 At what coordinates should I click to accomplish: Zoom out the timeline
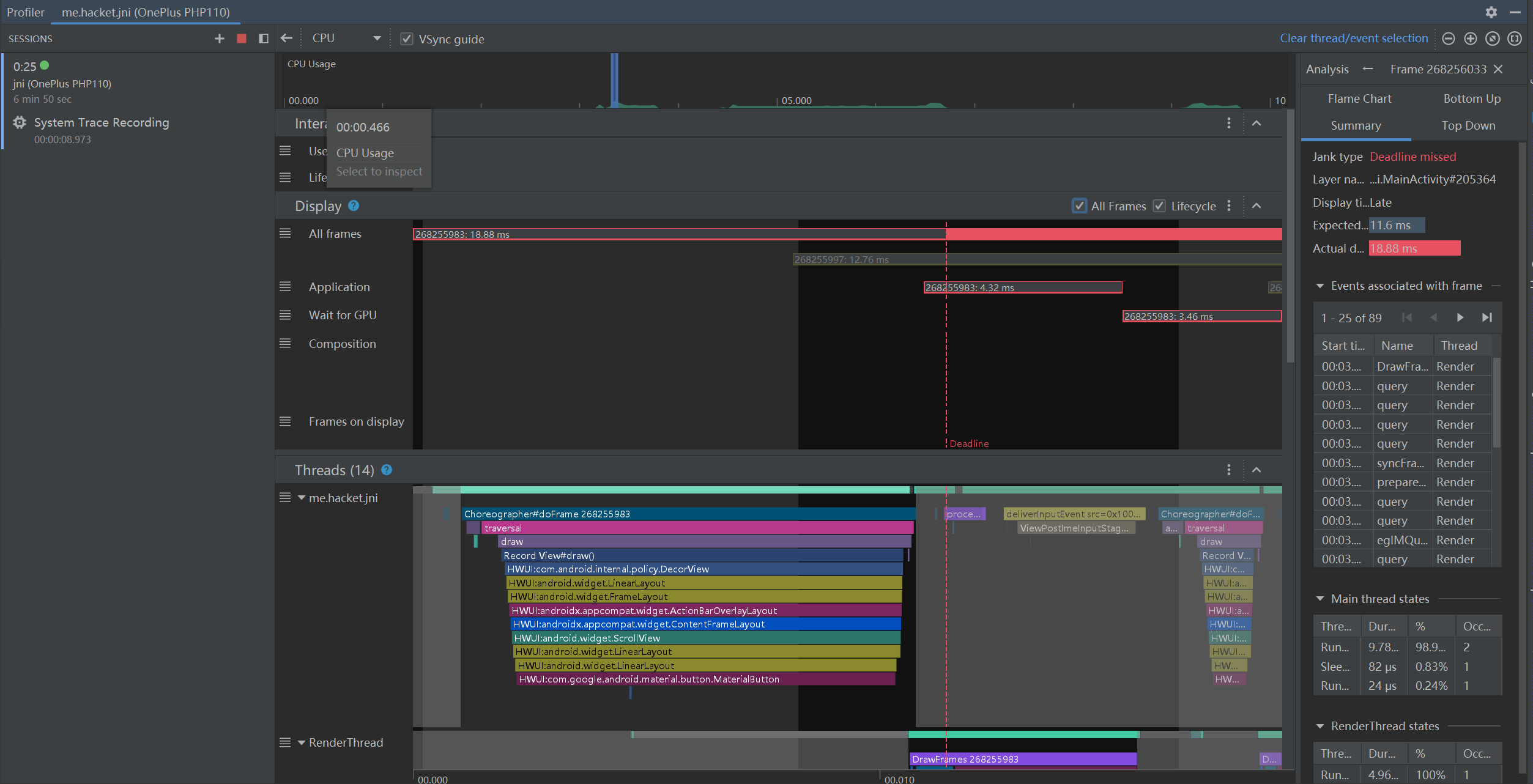(1448, 39)
